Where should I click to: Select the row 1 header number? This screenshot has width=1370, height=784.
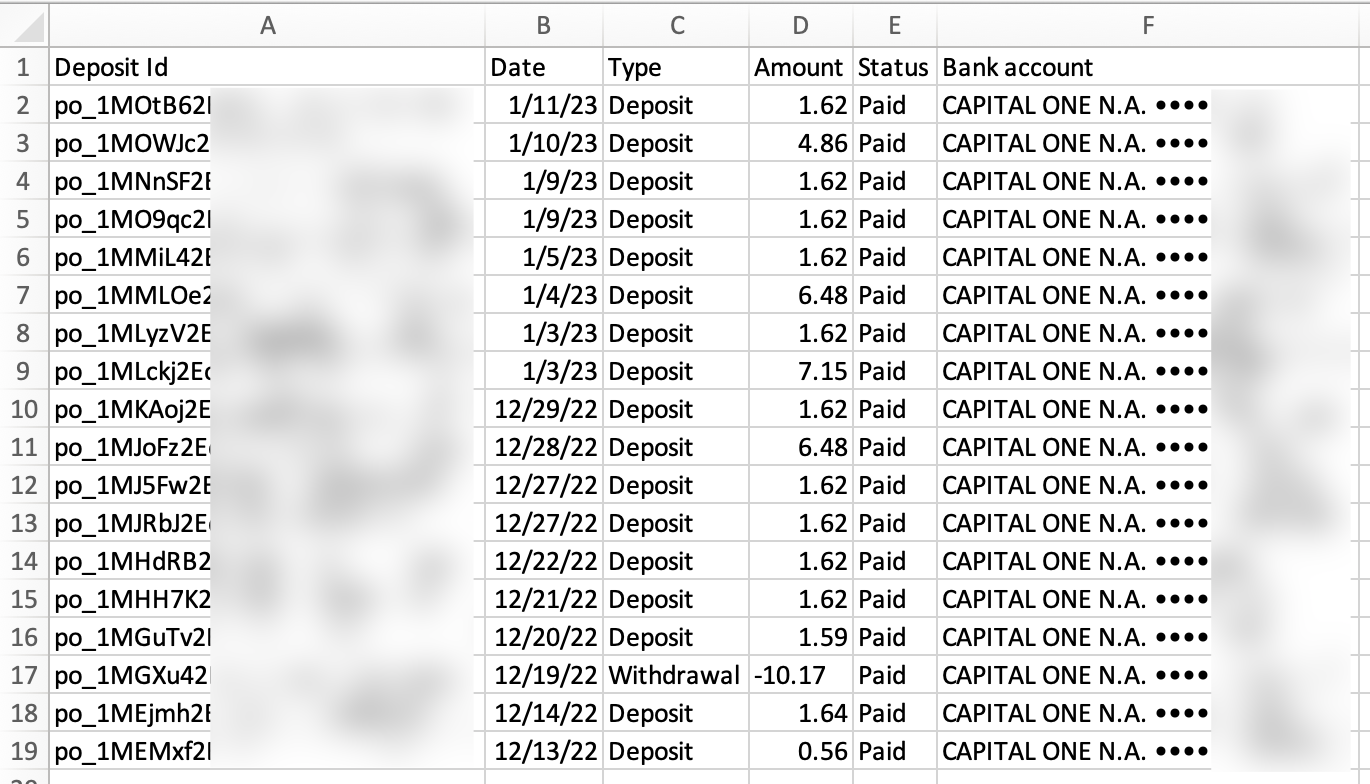point(24,68)
